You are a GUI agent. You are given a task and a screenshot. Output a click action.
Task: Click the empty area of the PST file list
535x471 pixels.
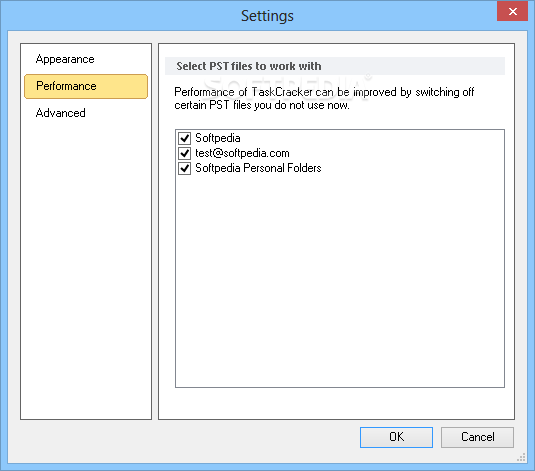point(340,280)
